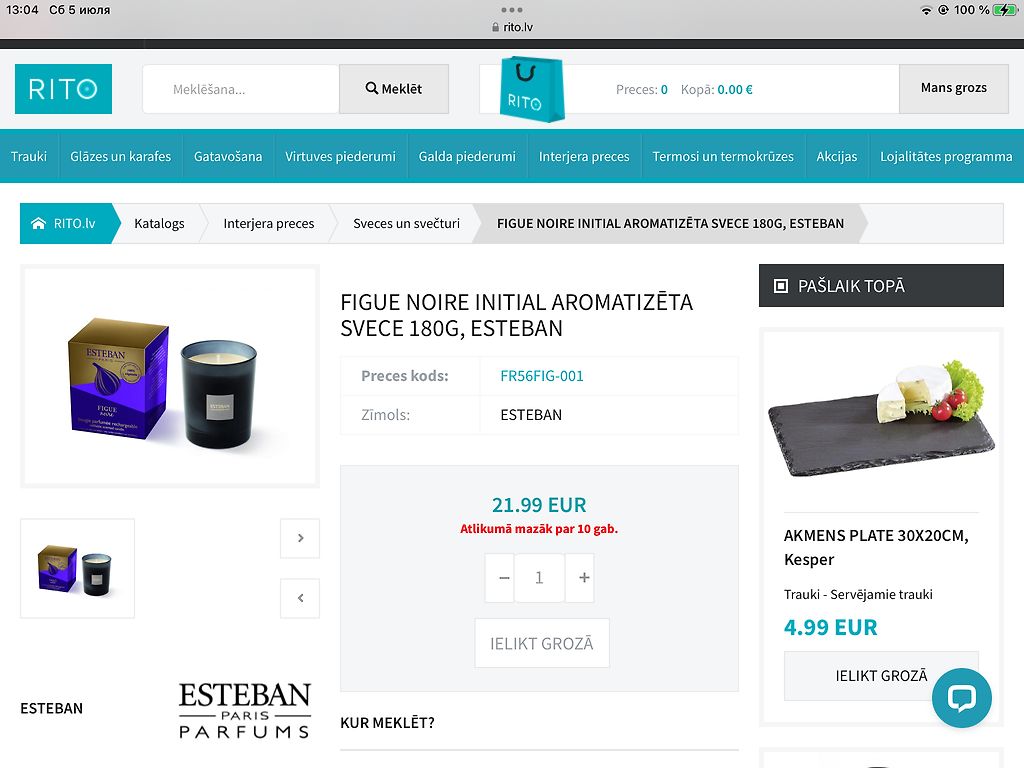Open the live chat bubble icon
Viewport: 1024px width, 768px height.
click(961, 697)
